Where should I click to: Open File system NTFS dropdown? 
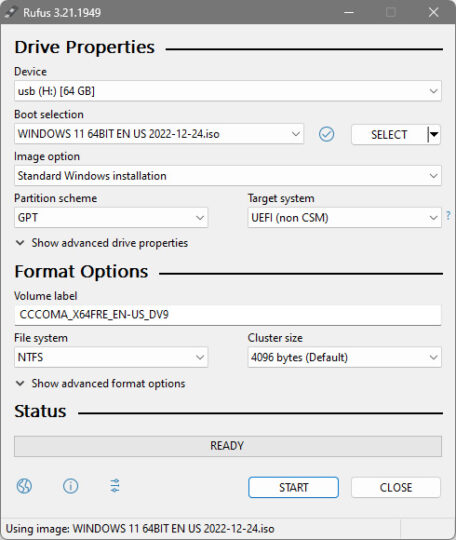point(111,357)
